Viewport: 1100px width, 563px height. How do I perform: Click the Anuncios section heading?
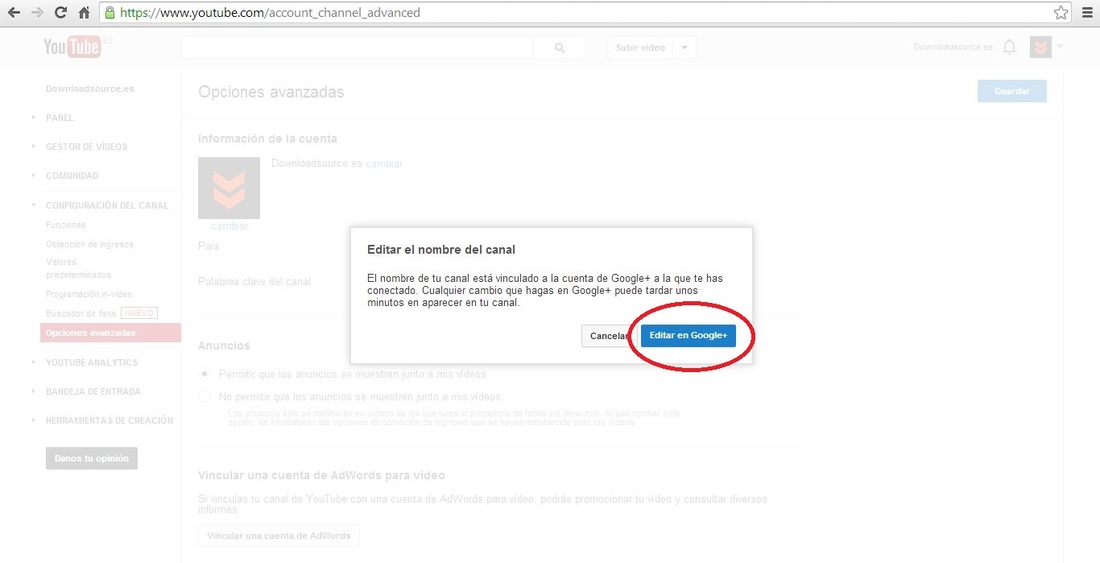click(224, 346)
